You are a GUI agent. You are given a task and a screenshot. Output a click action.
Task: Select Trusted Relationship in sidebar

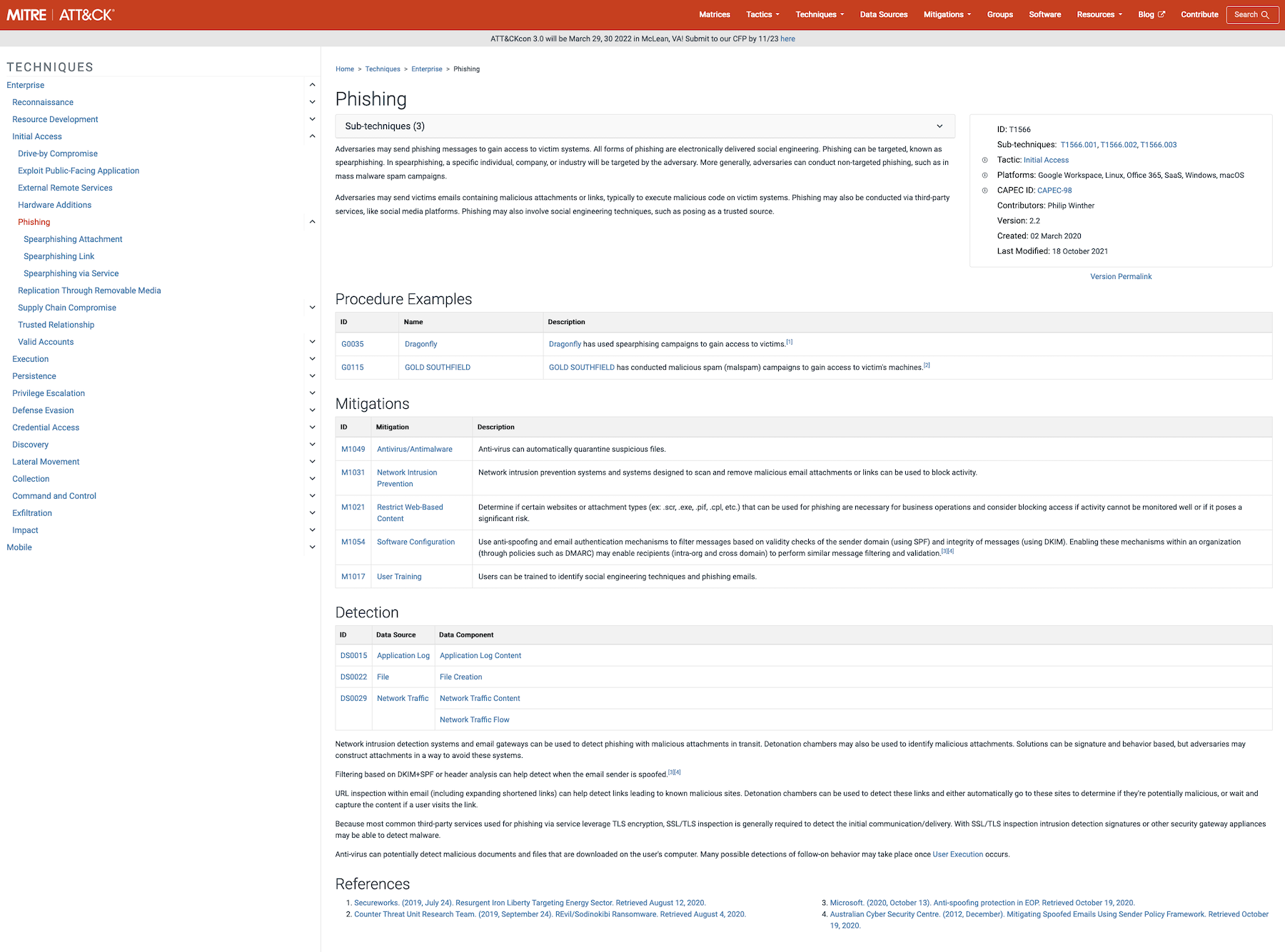pyautogui.click(x=56, y=325)
